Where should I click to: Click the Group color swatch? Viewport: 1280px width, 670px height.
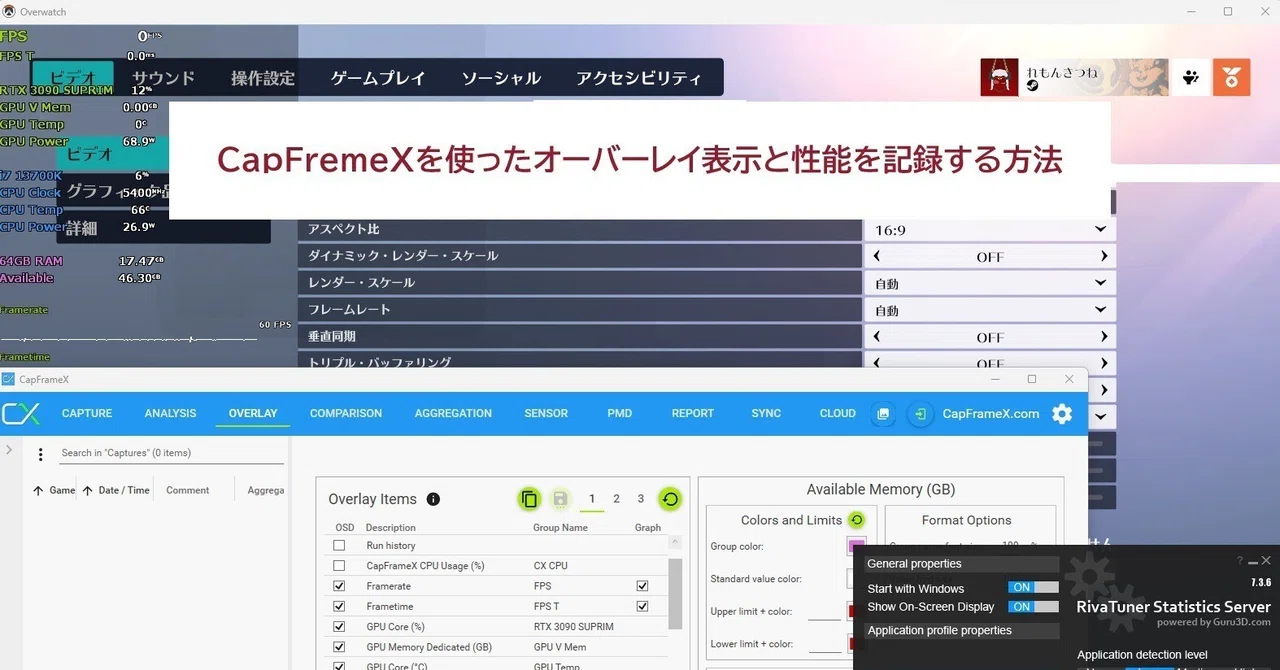click(856, 547)
